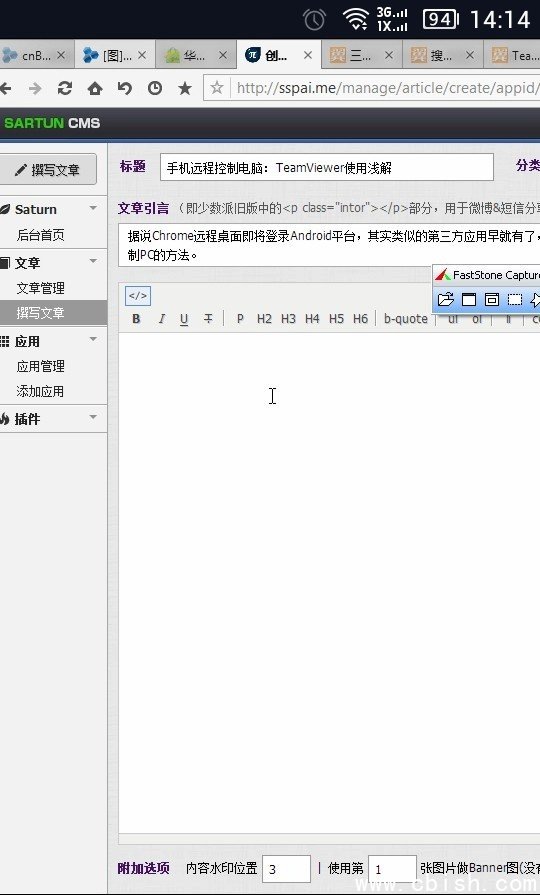Apply underline with the U button

click(184, 319)
